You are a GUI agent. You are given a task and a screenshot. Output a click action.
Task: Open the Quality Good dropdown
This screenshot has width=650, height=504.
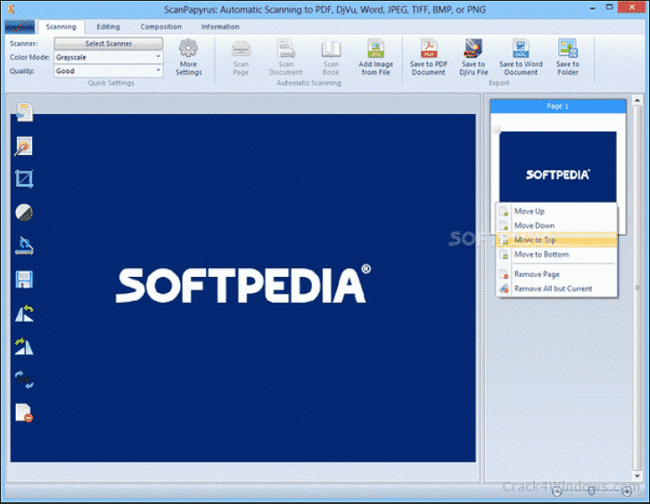click(x=108, y=71)
